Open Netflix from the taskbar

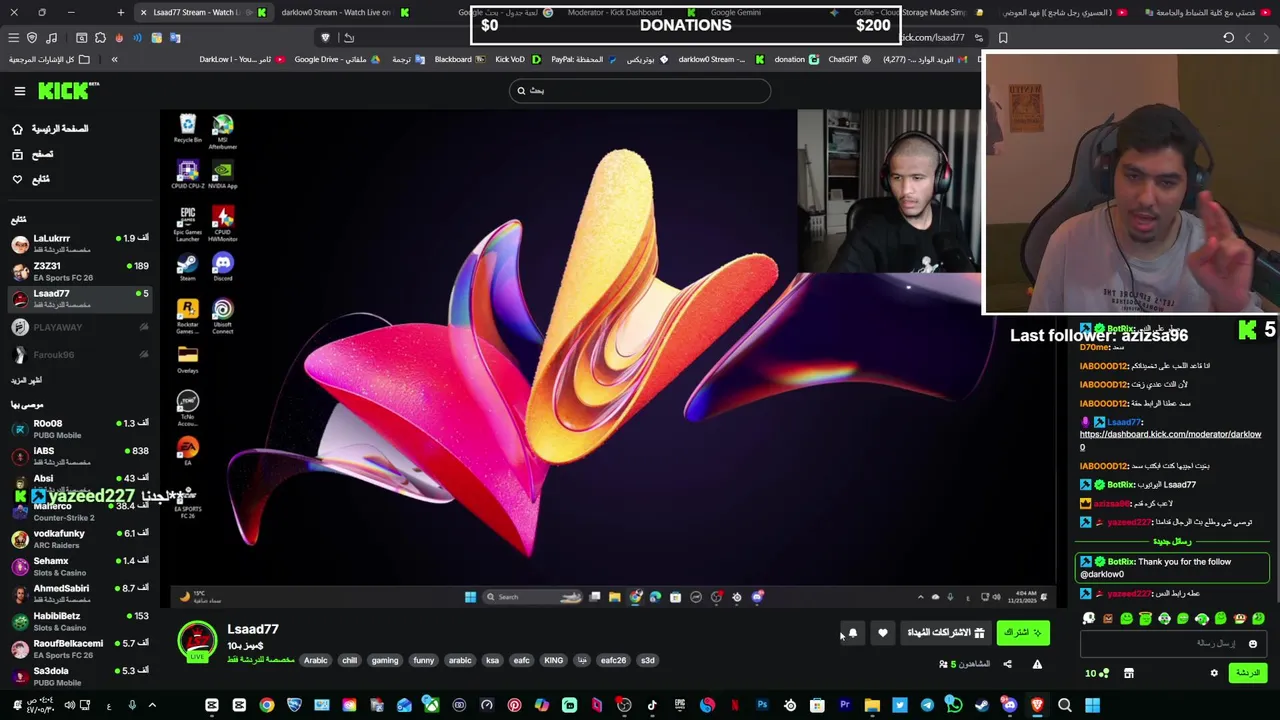(x=735, y=705)
